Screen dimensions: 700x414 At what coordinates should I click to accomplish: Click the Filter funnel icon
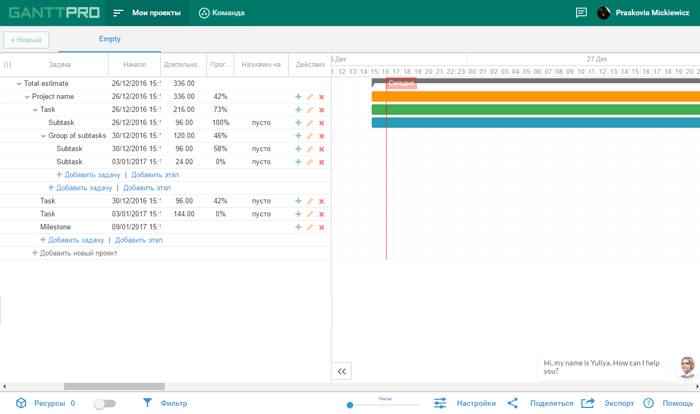coord(147,403)
